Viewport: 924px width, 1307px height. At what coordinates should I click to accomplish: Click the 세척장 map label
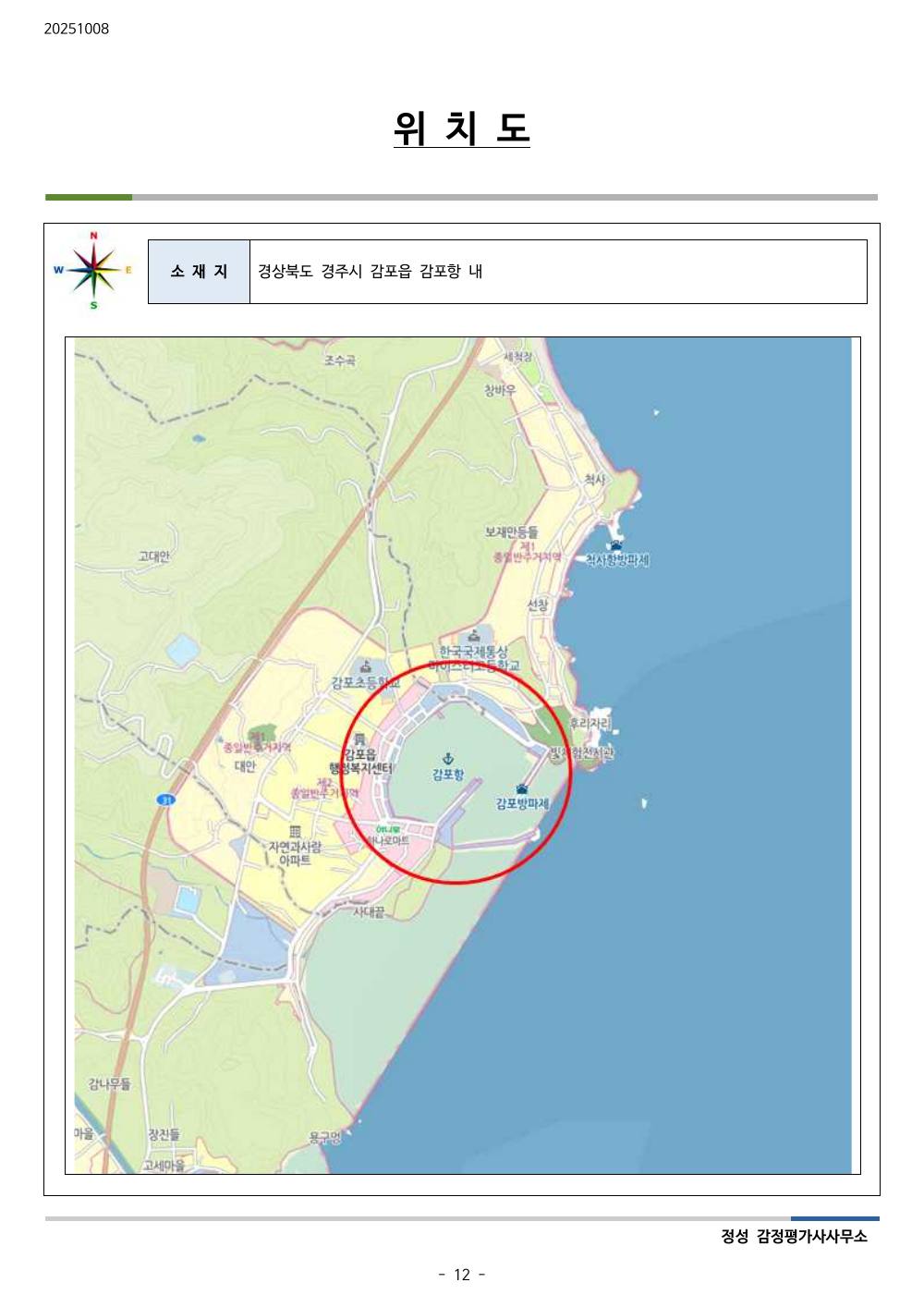[x=518, y=357]
